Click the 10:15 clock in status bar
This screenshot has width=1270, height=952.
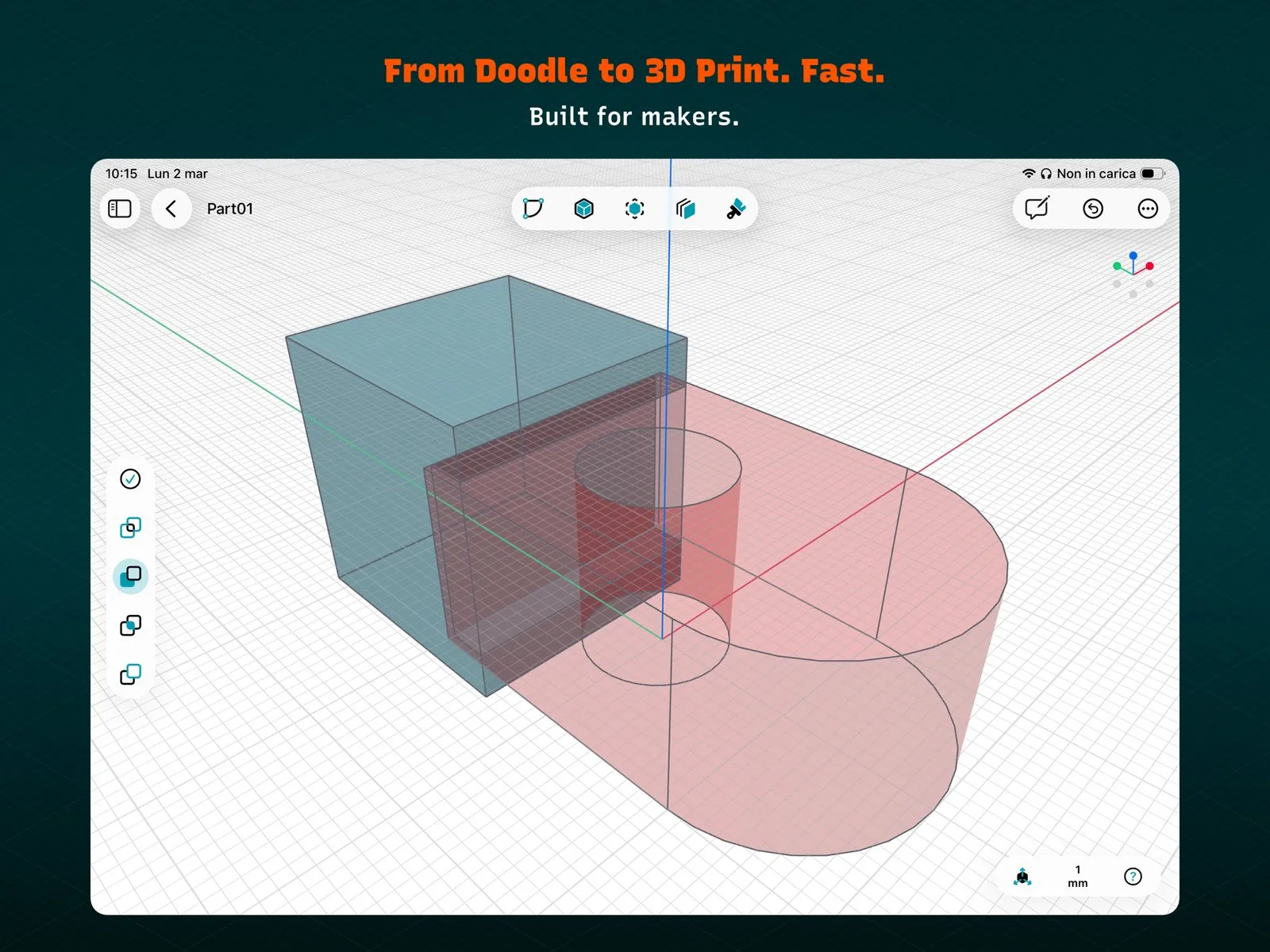tap(121, 174)
